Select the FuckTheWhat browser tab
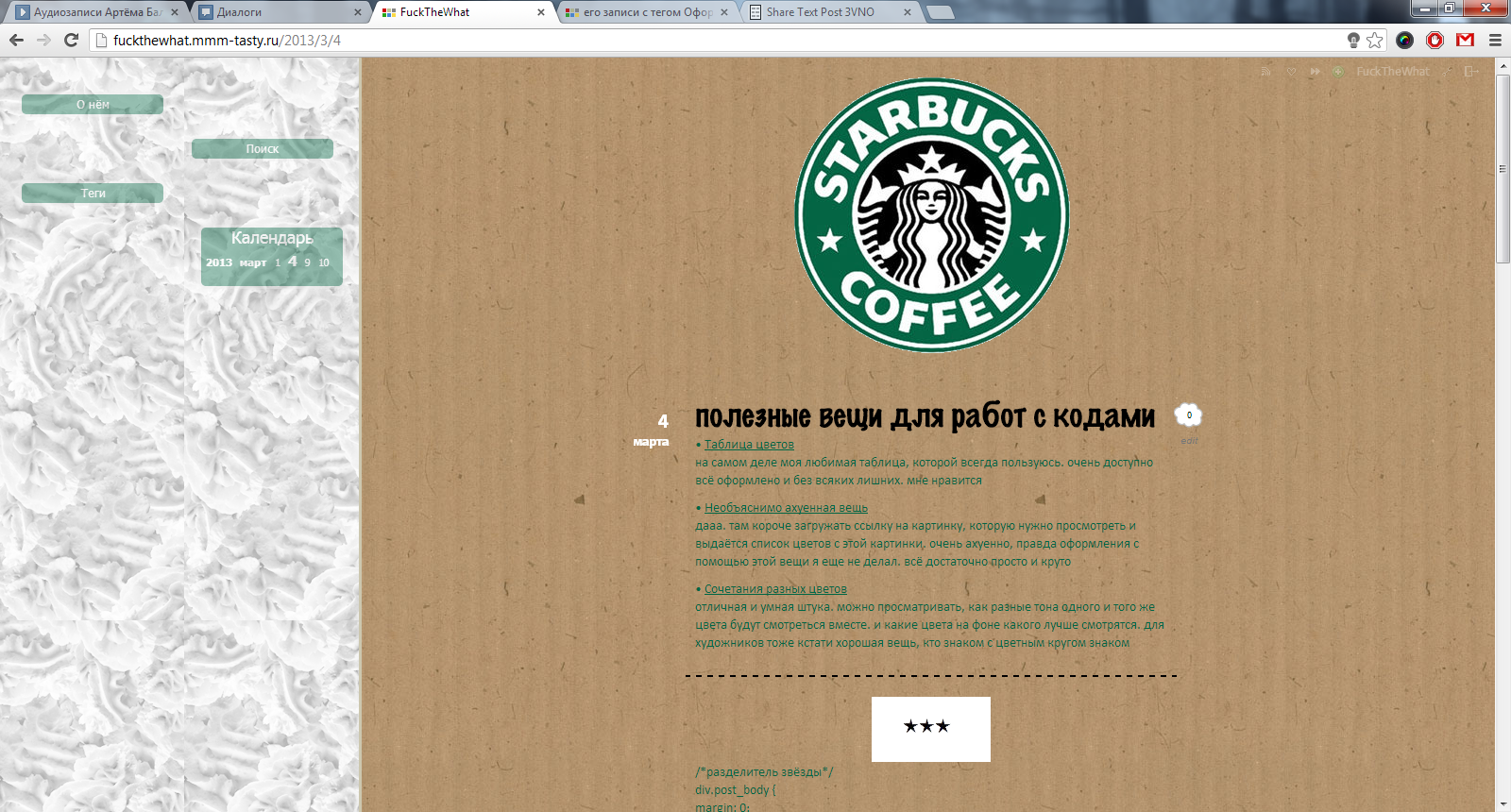 tap(463, 12)
